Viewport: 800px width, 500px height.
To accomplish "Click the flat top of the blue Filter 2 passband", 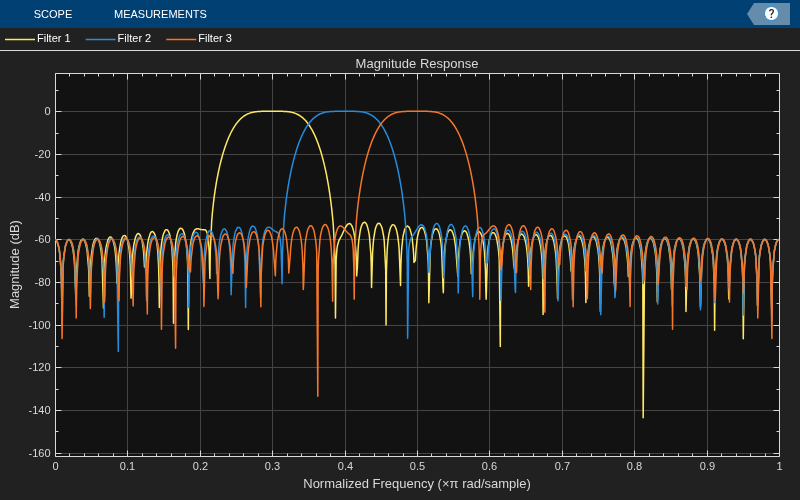I will tap(345, 111).
